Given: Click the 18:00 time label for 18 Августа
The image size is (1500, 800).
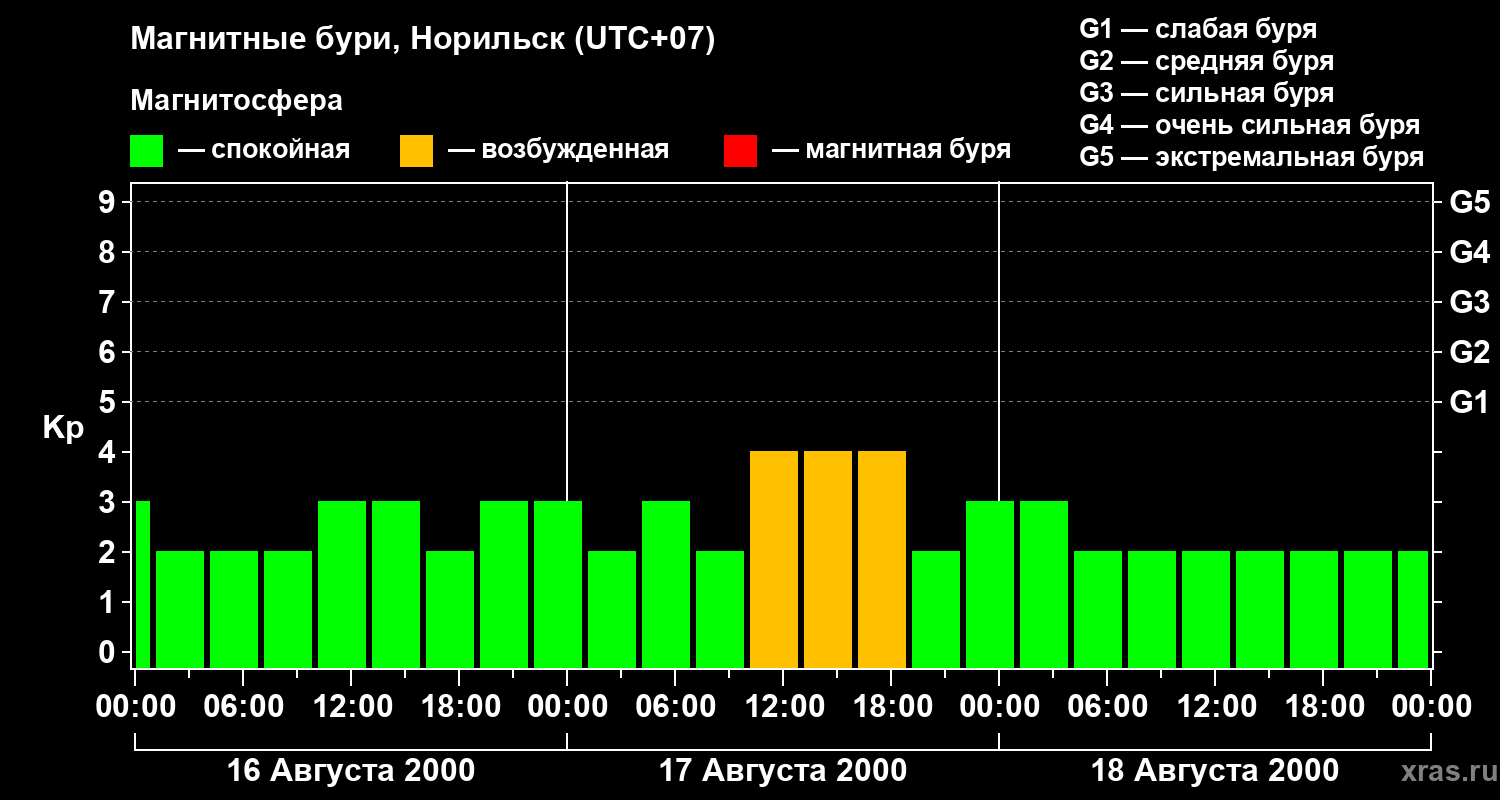Looking at the screenshot, I should click(x=1323, y=706).
